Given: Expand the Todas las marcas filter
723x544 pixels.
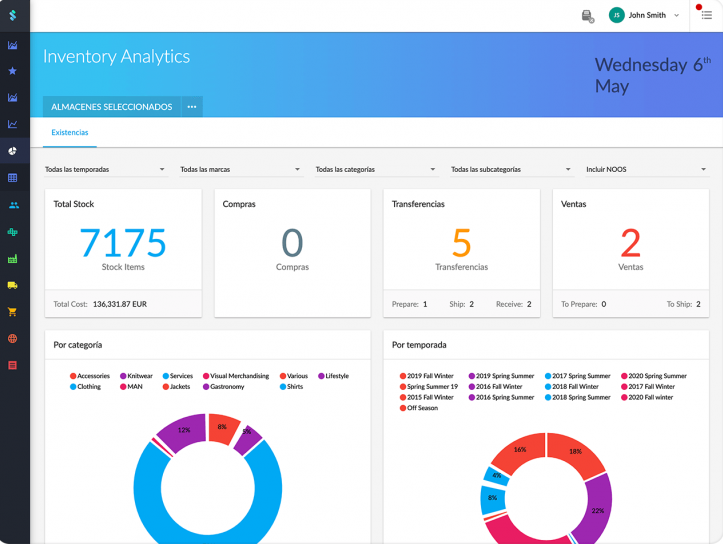Looking at the screenshot, I should [240, 170].
